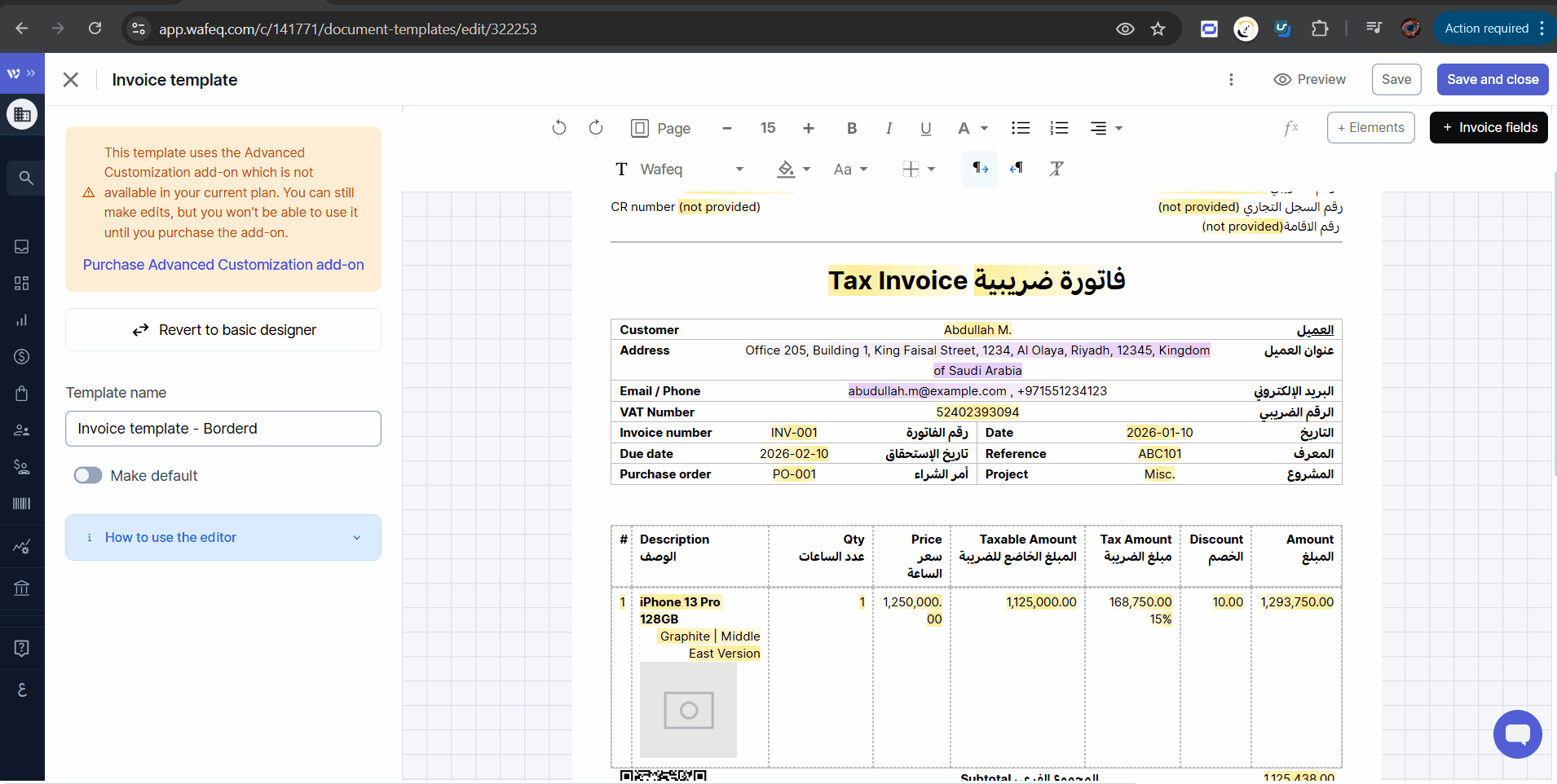Screen dimensions: 1557x784
Task: Open the dollar circle sales icon
Action: pos(22,357)
